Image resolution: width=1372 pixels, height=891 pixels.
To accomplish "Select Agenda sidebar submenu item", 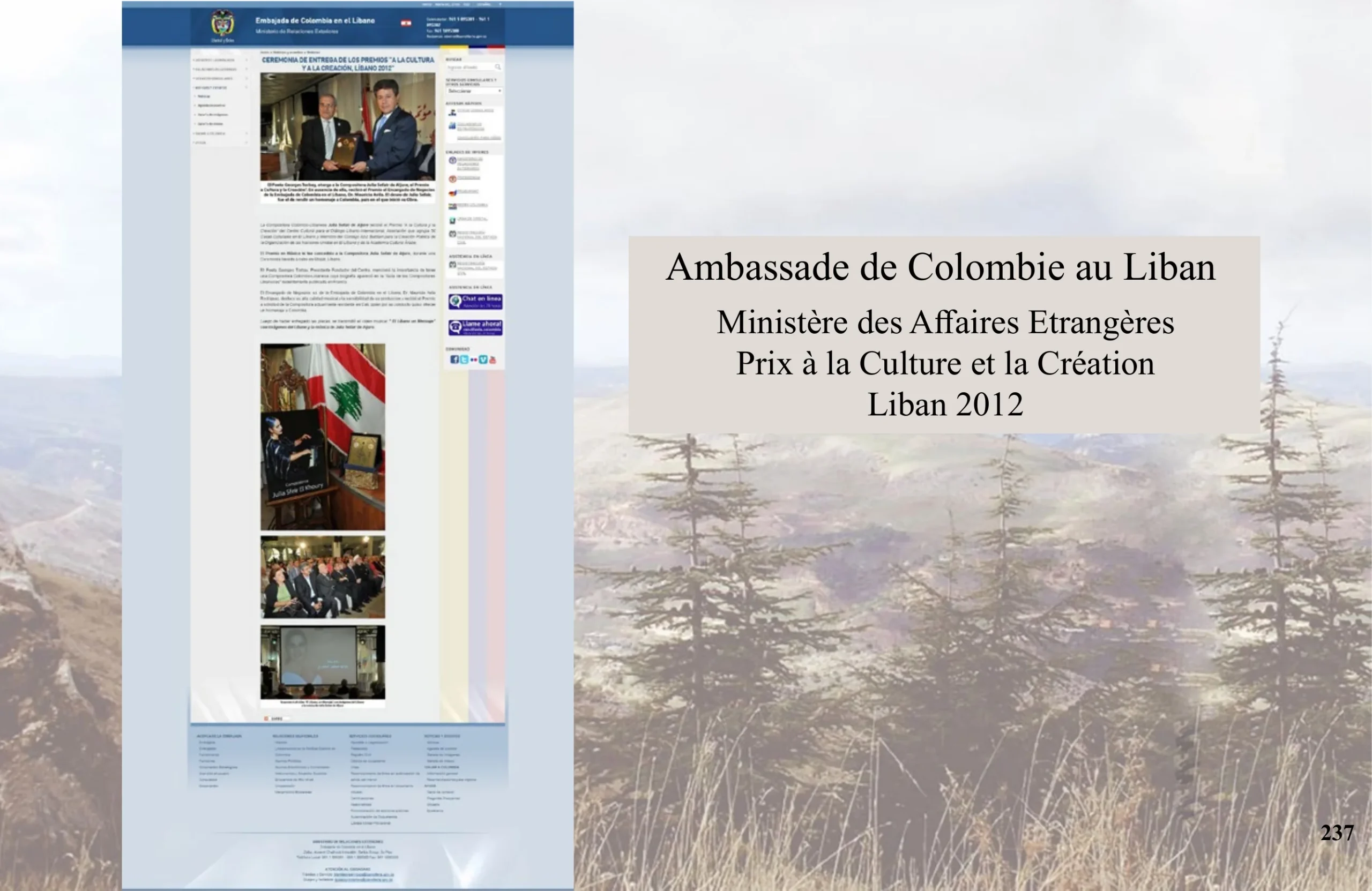I will pyautogui.click(x=211, y=106).
